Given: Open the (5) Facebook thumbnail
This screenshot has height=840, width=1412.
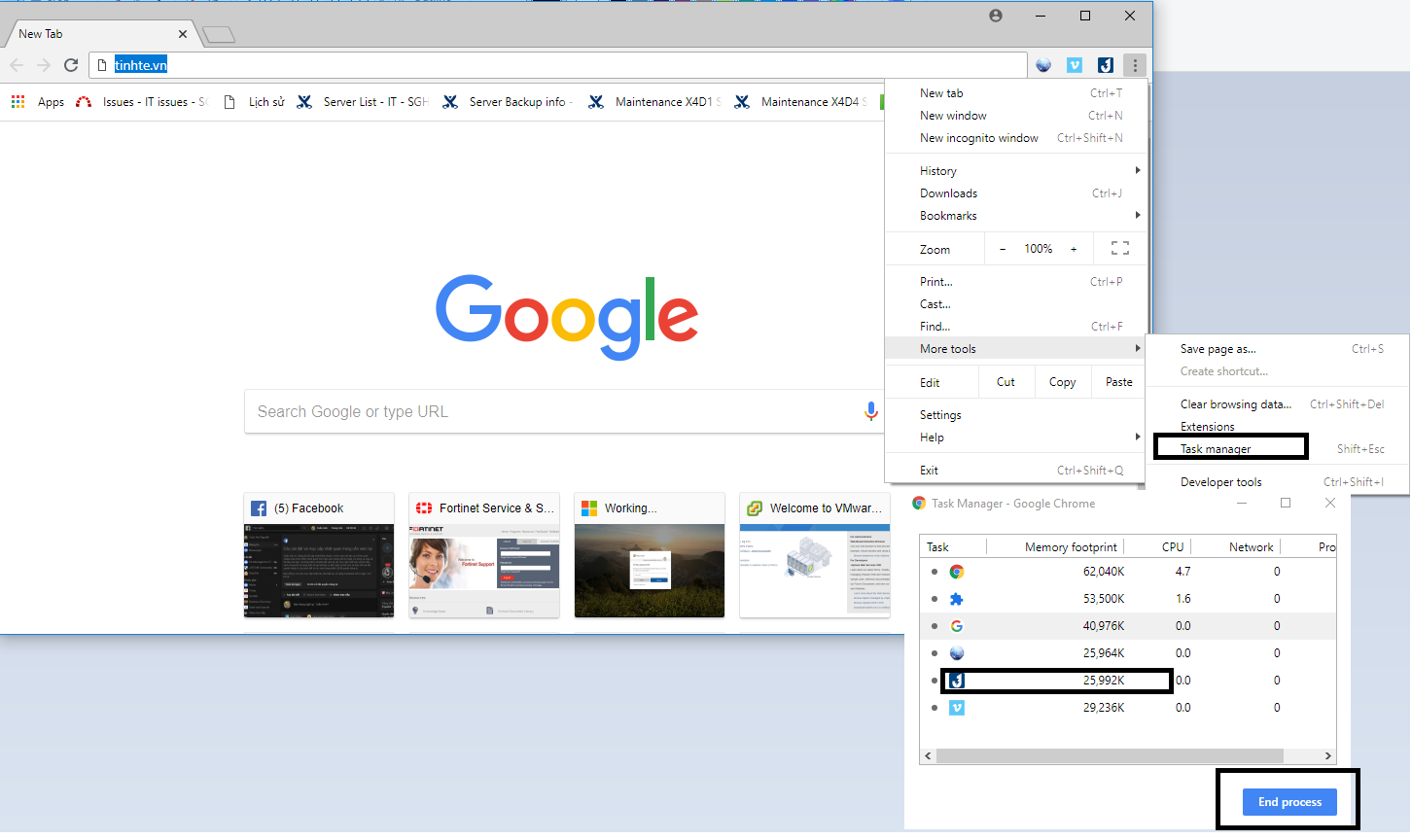Looking at the screenshot, I should tap(319, 555).
